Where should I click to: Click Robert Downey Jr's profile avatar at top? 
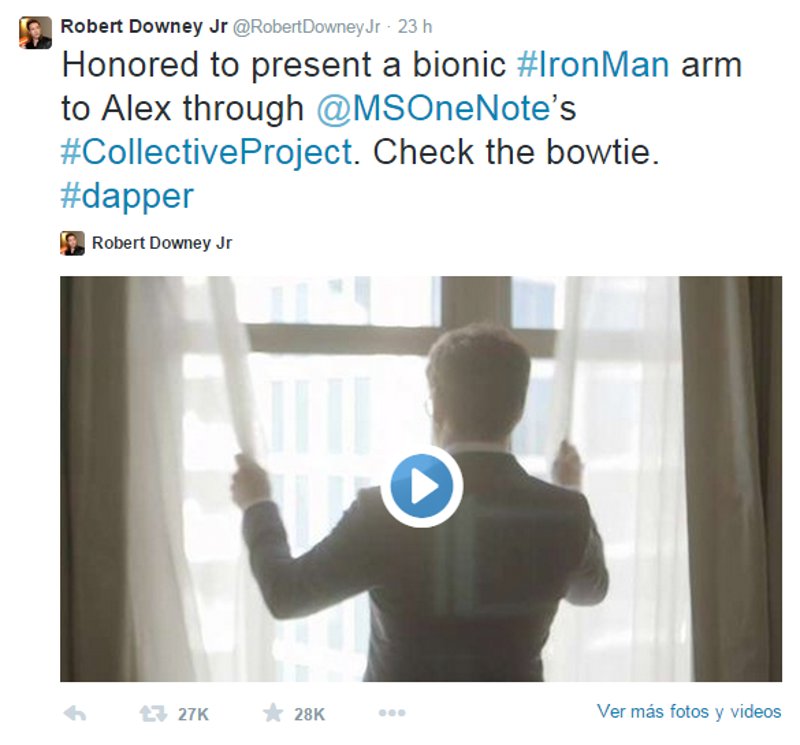pyautogui.click(x=35, y=32)
